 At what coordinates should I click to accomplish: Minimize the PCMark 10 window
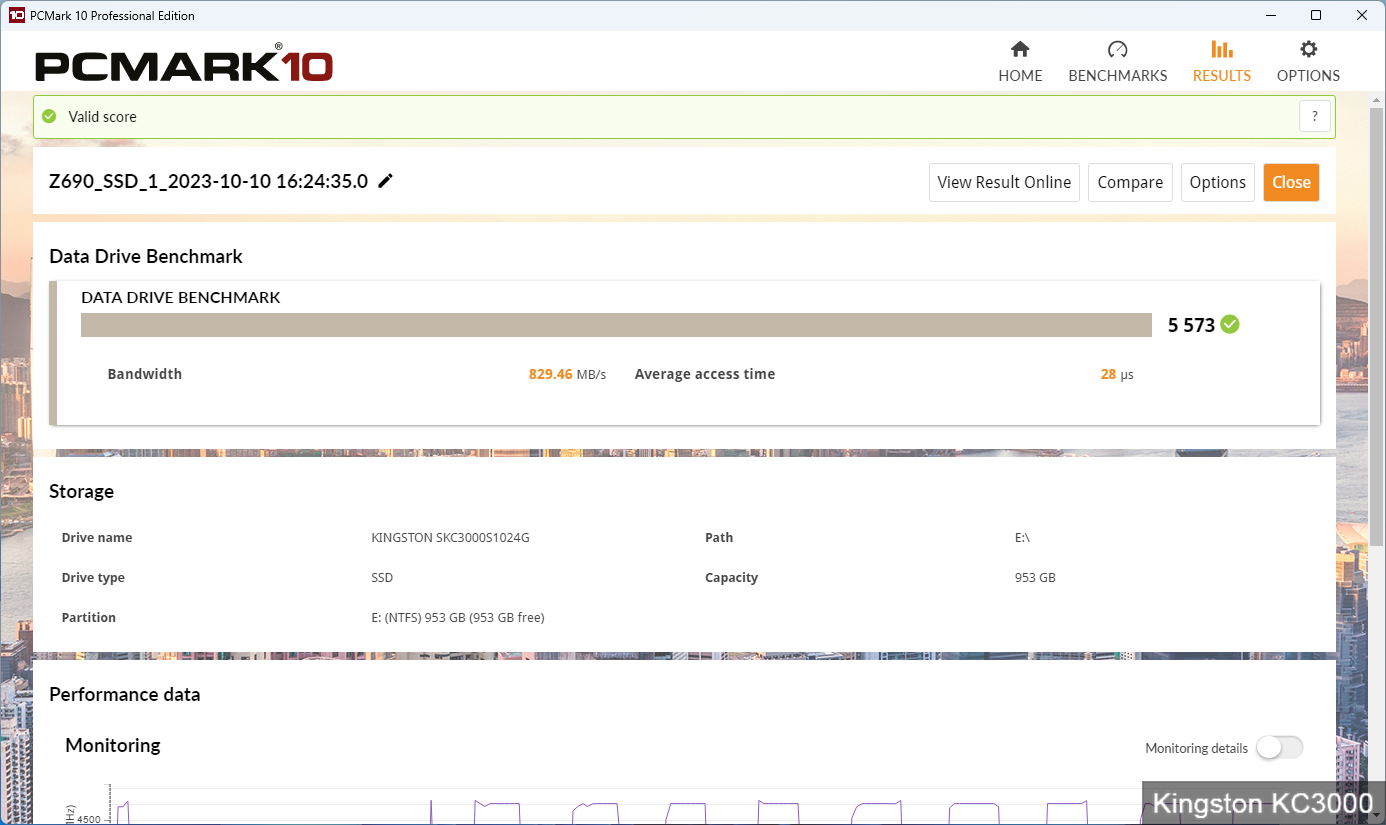[x=1270, y=15]
